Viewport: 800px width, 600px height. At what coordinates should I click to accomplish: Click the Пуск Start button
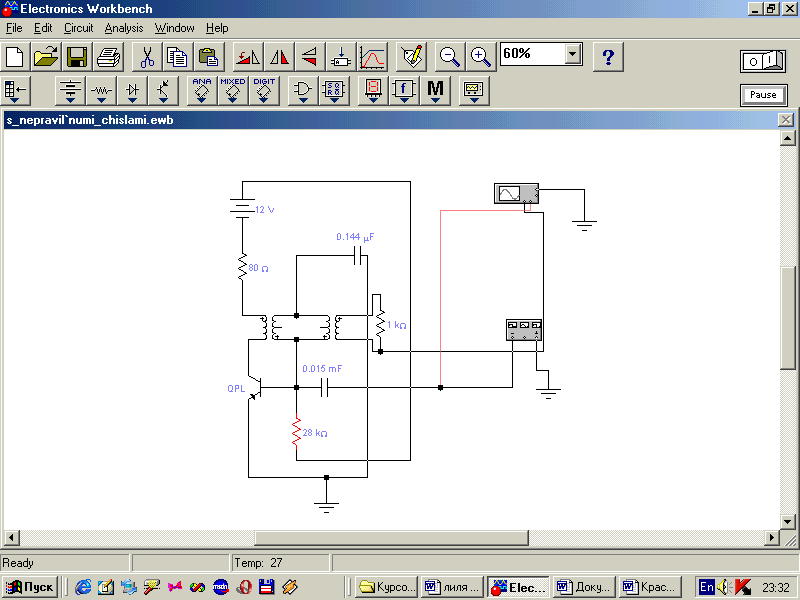[30, 587]
